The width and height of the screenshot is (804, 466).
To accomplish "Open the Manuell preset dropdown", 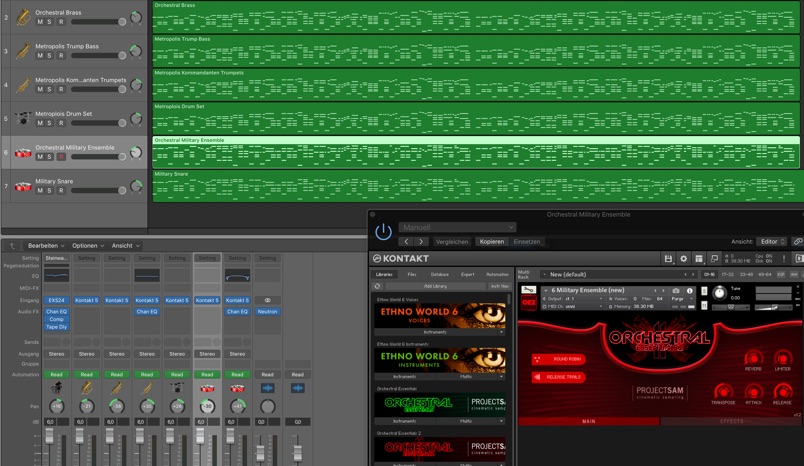I will click(x=457, y=227).
